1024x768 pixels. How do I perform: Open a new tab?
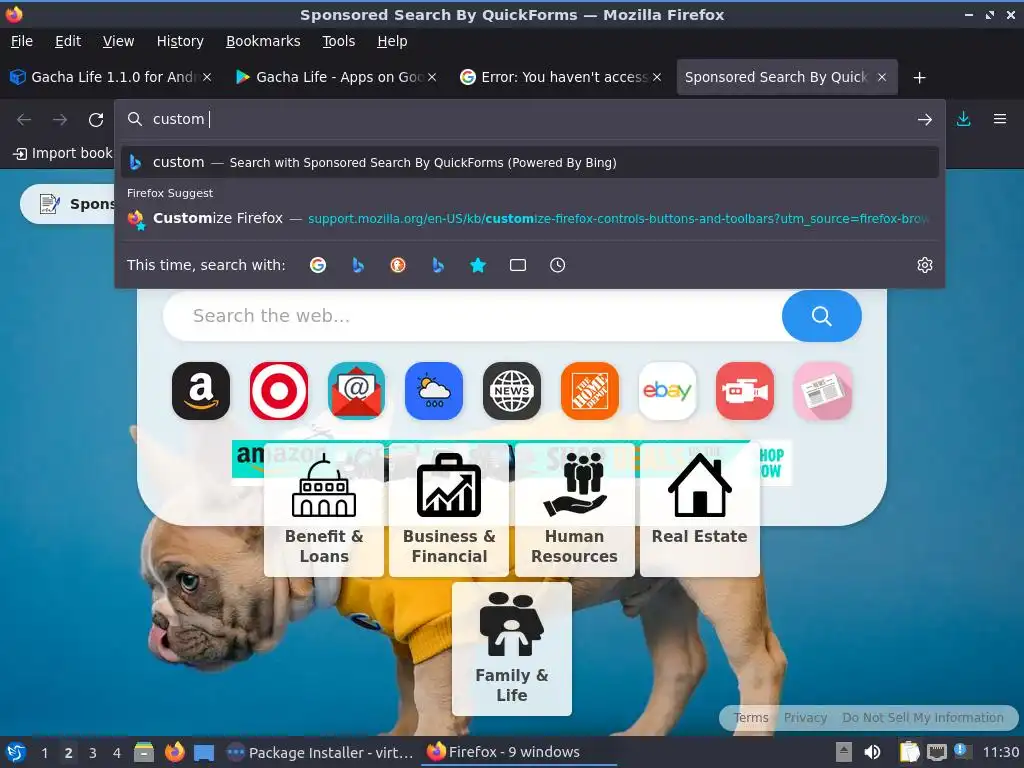point(920,78)
